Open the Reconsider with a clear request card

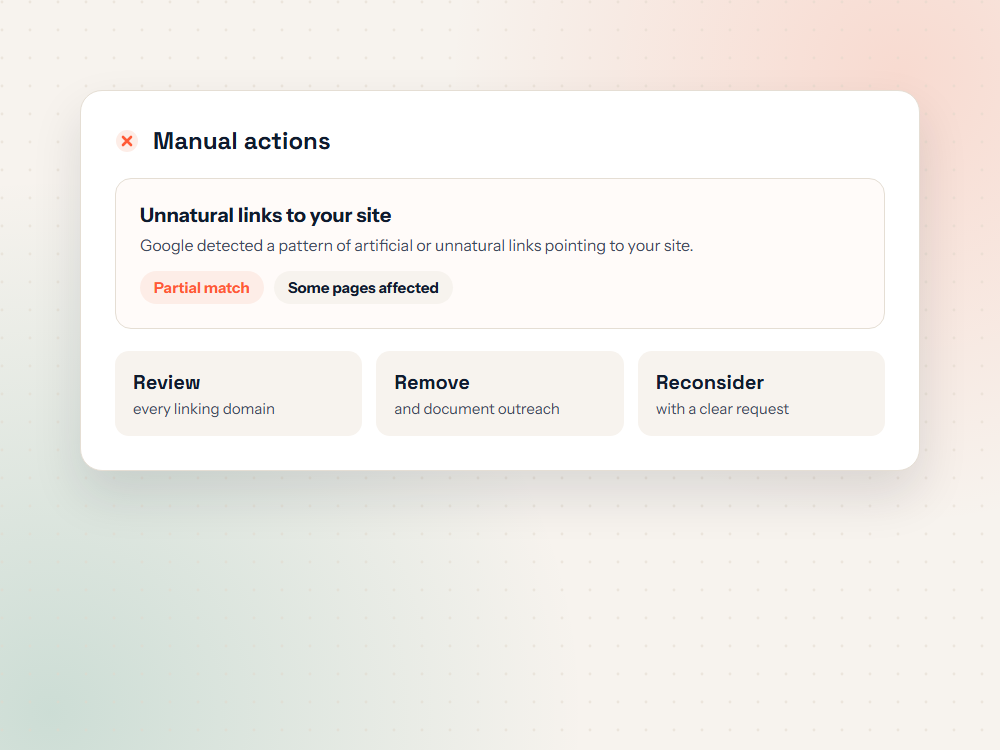point(761,393)
